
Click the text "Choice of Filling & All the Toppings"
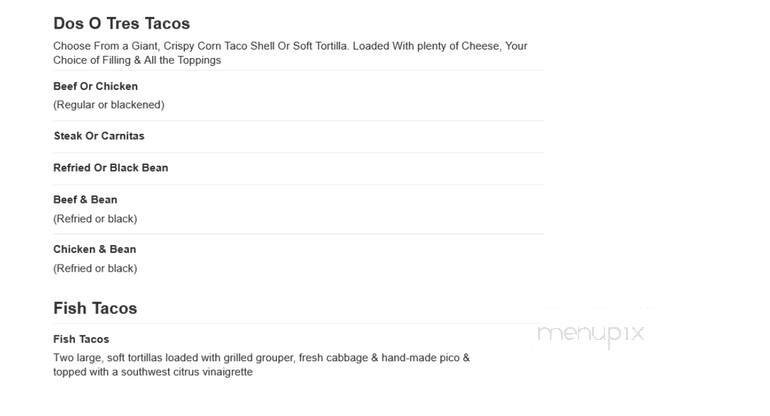tap(137, 60)
